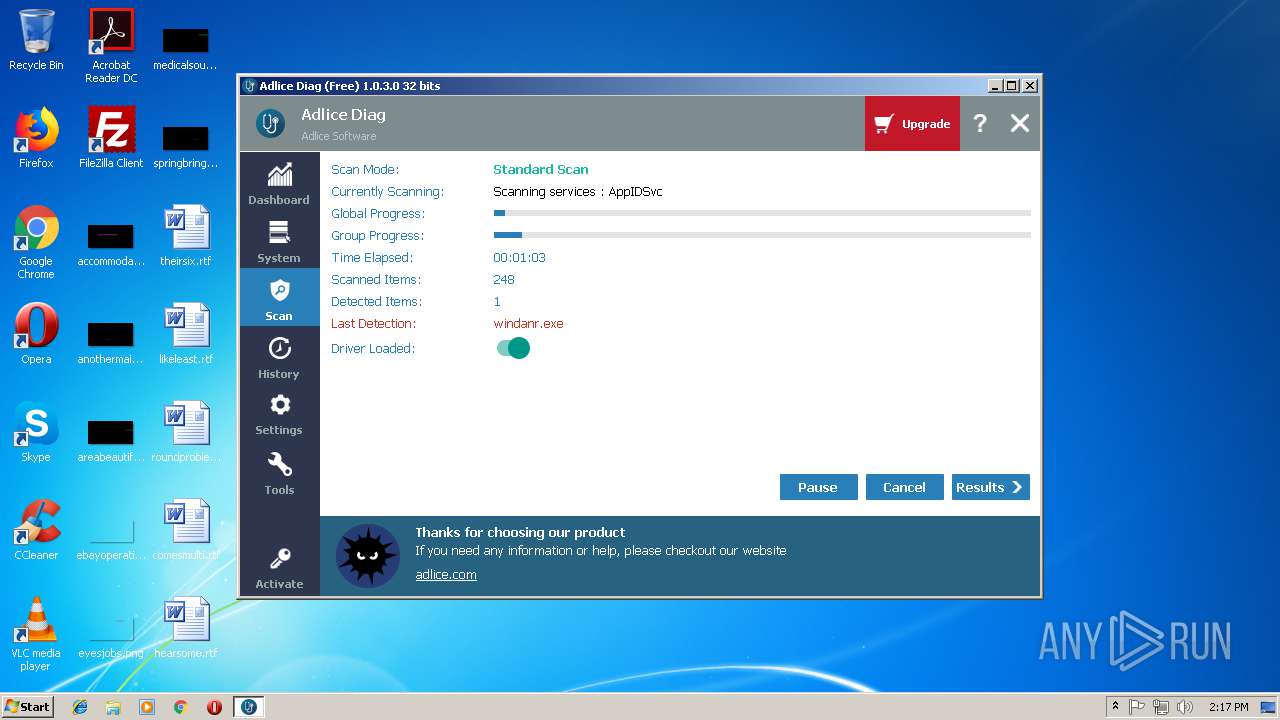Viewport: 1280px width, 720px height.
Task: Select comesmulti.rtf document on desktop
Action: [x=186, y=530]
